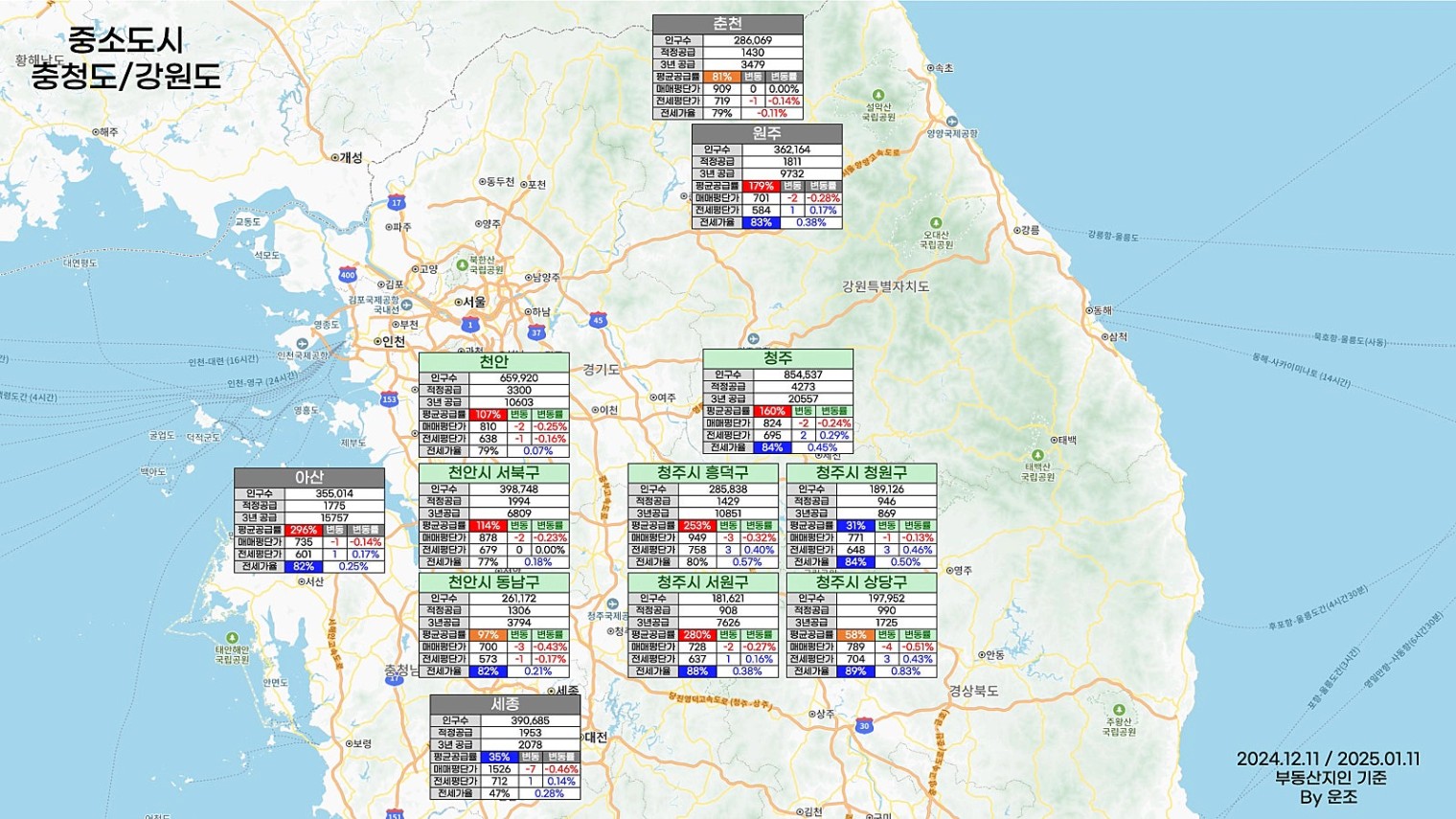Click the red 296% cell in 아산 table
The height and width of the screenshot is (819, 1456).
(x=304, y=530)
